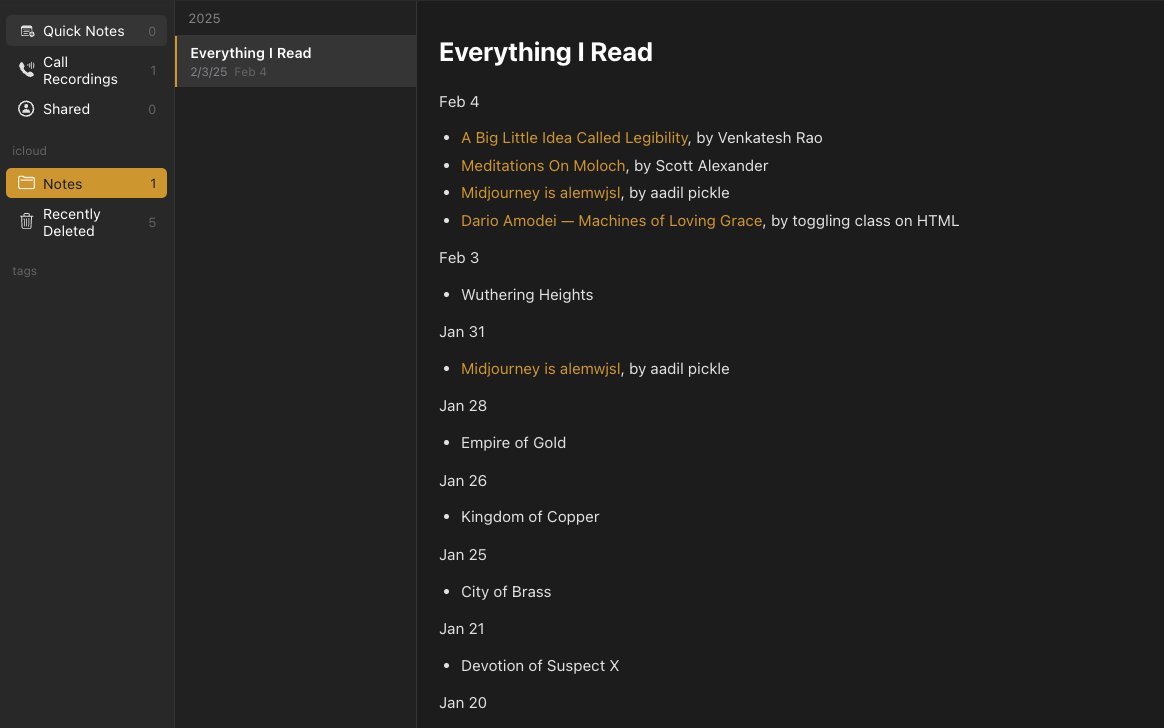Click the text by toggling class on HTML
The height and width of the screenshot is (728, 1164).
point(865,220)
